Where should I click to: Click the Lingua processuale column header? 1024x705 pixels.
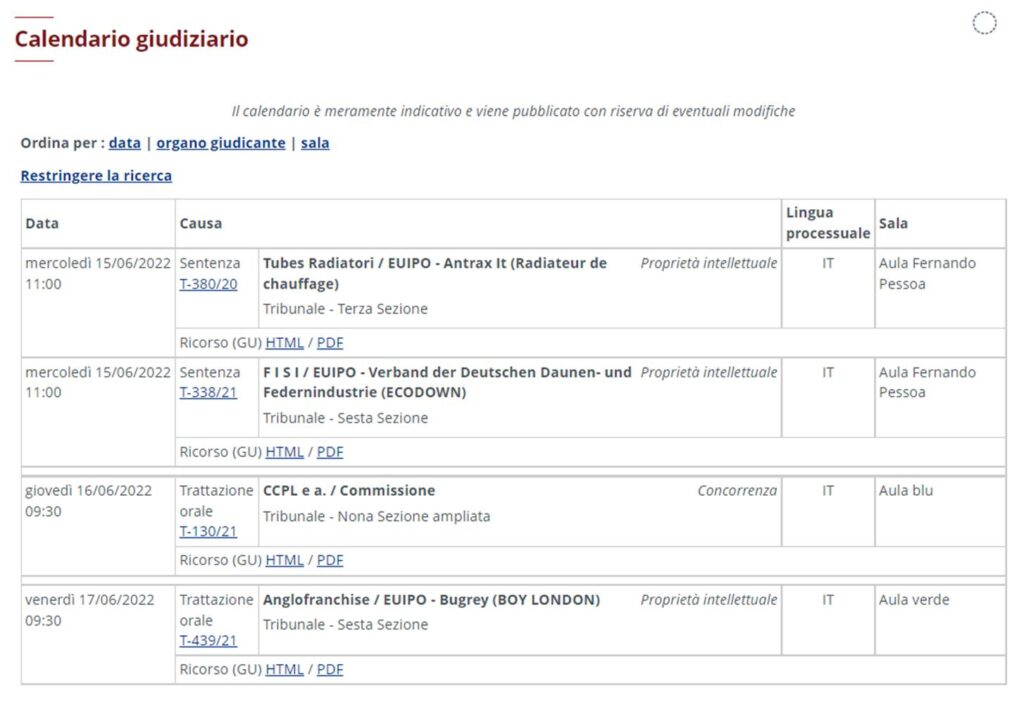click(x=827, y=223)
